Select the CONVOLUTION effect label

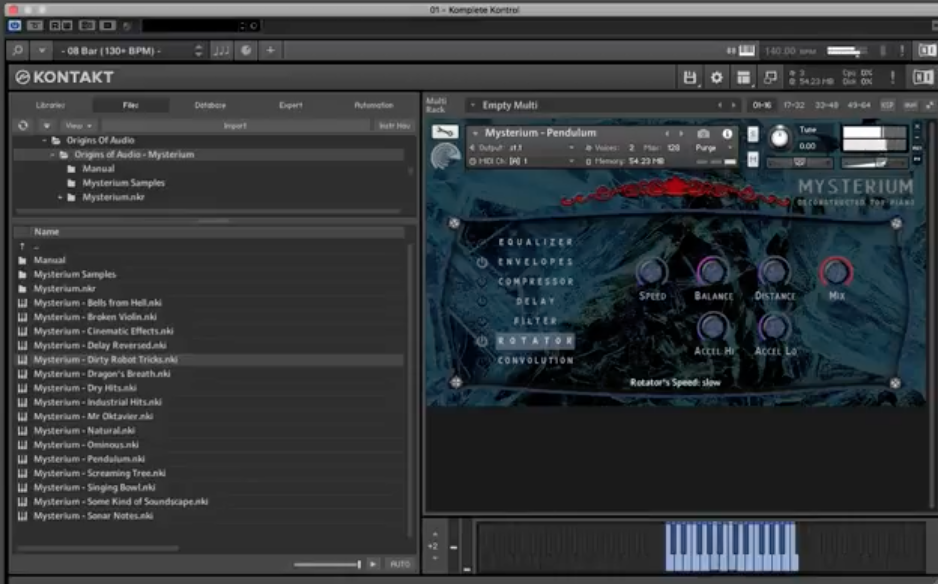click(536, 361)
